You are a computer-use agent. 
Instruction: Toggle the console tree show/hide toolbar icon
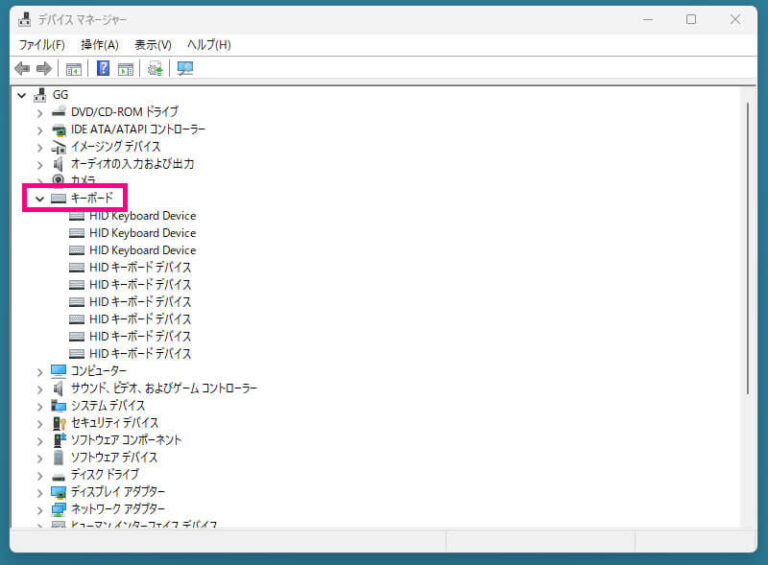point(73,69)
